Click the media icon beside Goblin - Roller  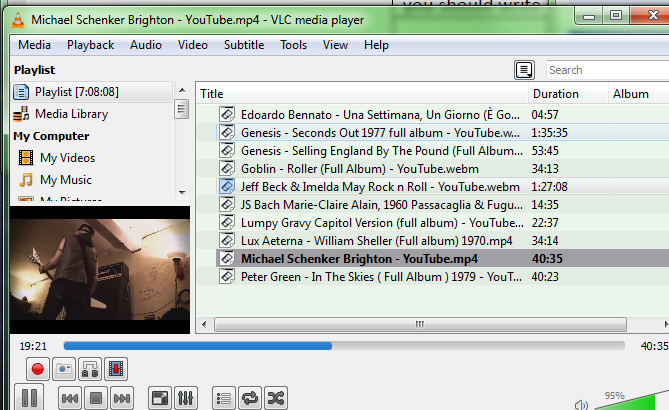(227, 168)
